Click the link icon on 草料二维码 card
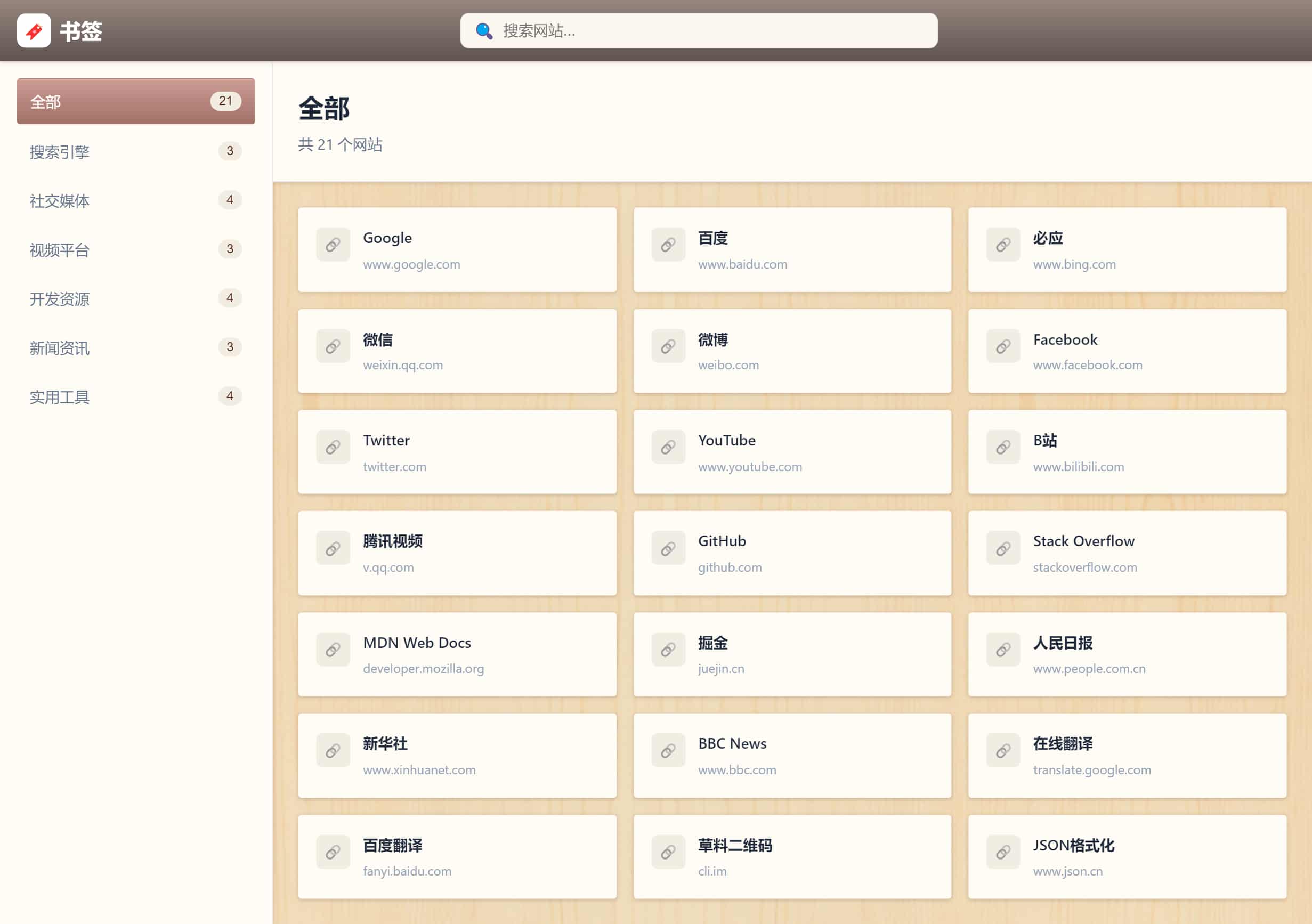This screenshot has width=1312, height=924. click(x=668, y=852)
